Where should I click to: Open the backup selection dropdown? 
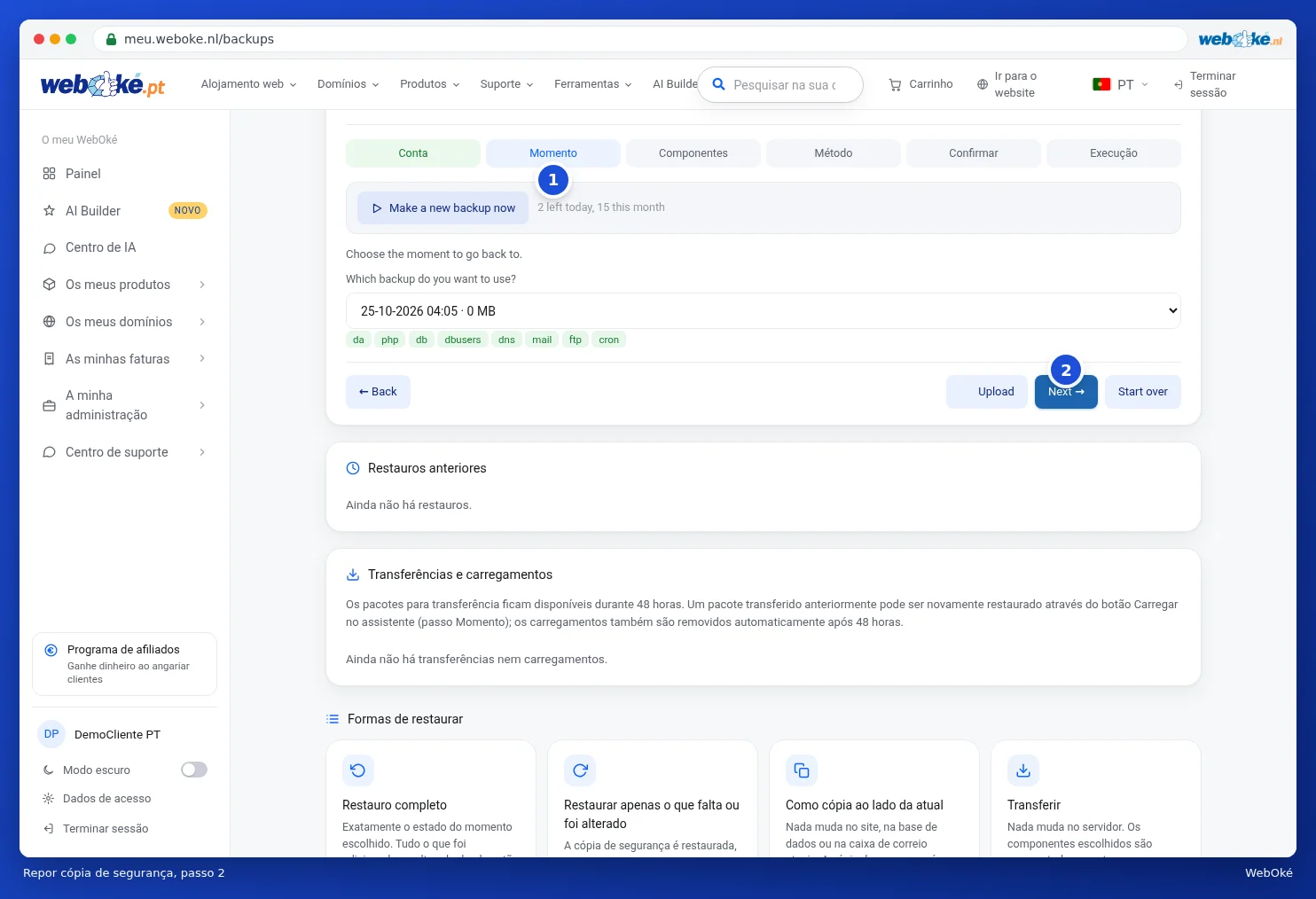click(764, 310)
